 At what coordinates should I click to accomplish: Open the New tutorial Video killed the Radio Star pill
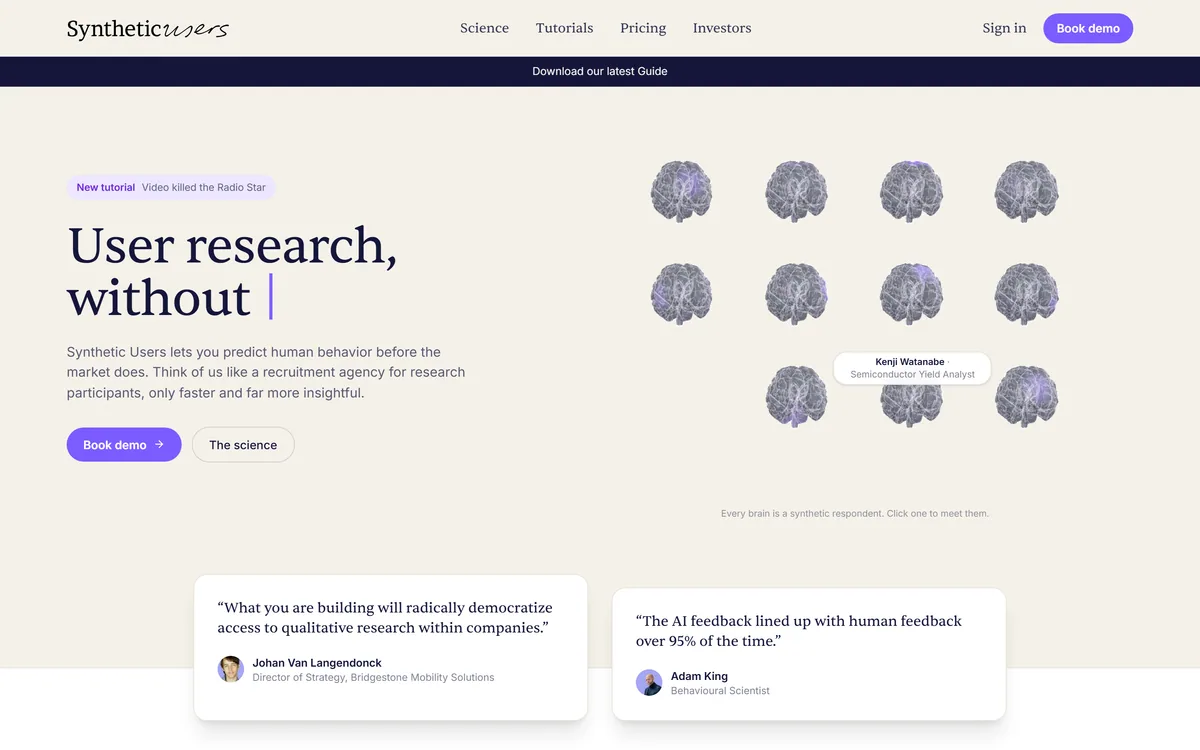[171, 187]
